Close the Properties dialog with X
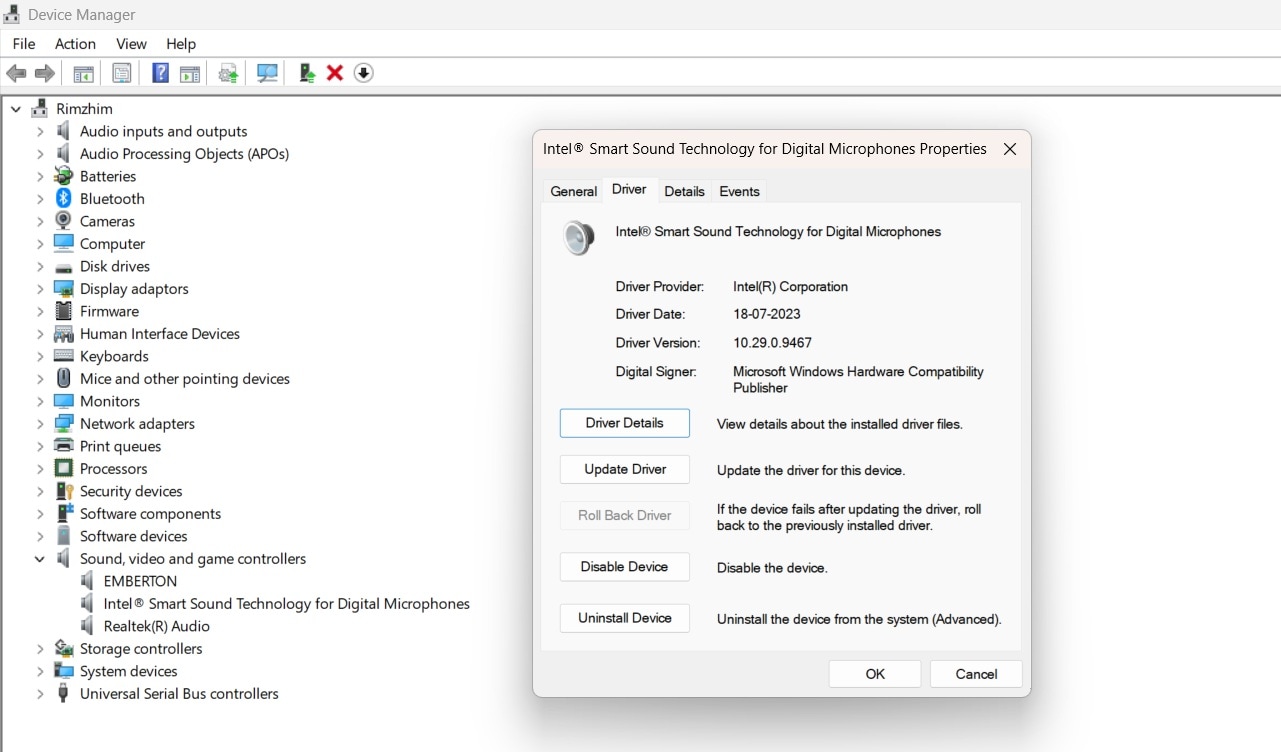Image resolution: width=1281 pixels, height=752 pixels. [x=1010, y=149]
